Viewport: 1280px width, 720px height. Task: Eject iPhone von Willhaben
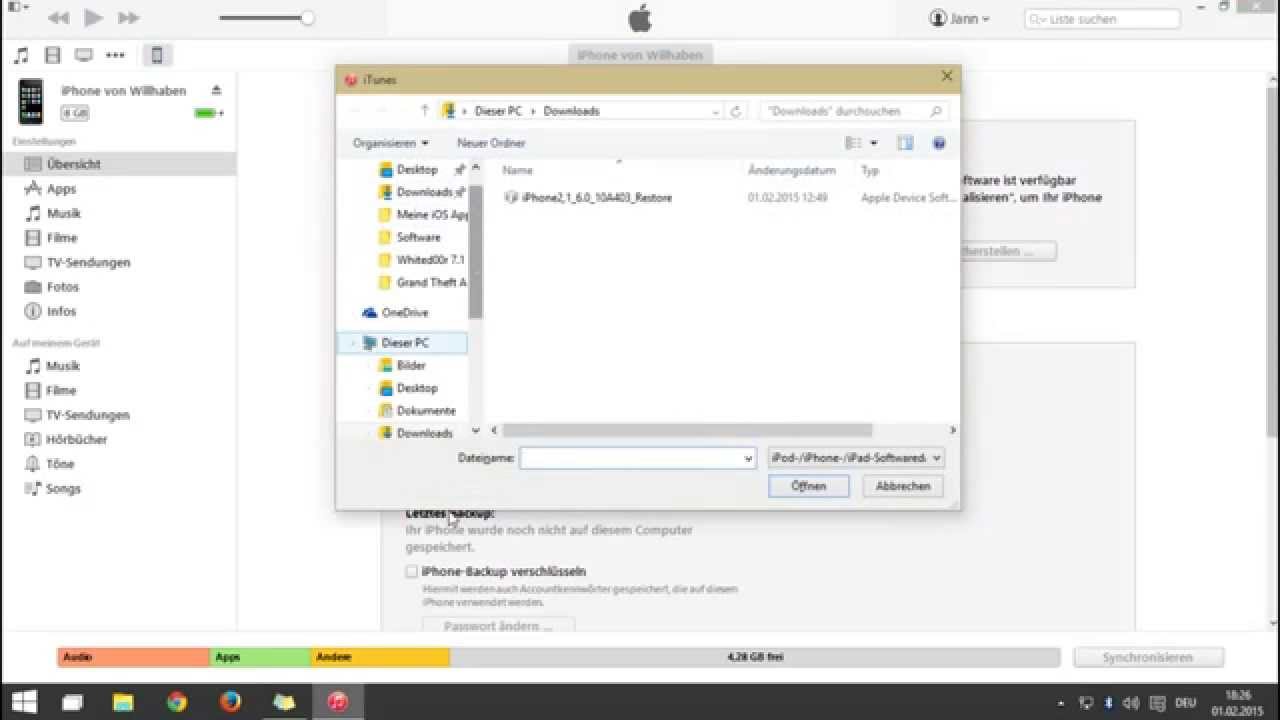(216, 91)
